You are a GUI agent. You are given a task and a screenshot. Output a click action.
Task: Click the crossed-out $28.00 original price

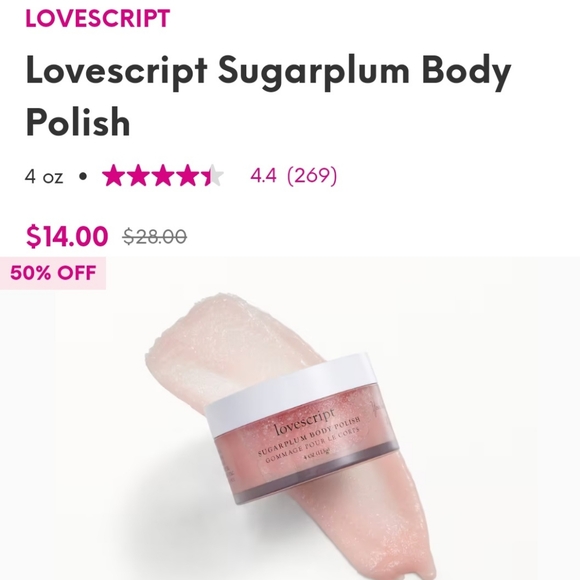click(155, 237)
